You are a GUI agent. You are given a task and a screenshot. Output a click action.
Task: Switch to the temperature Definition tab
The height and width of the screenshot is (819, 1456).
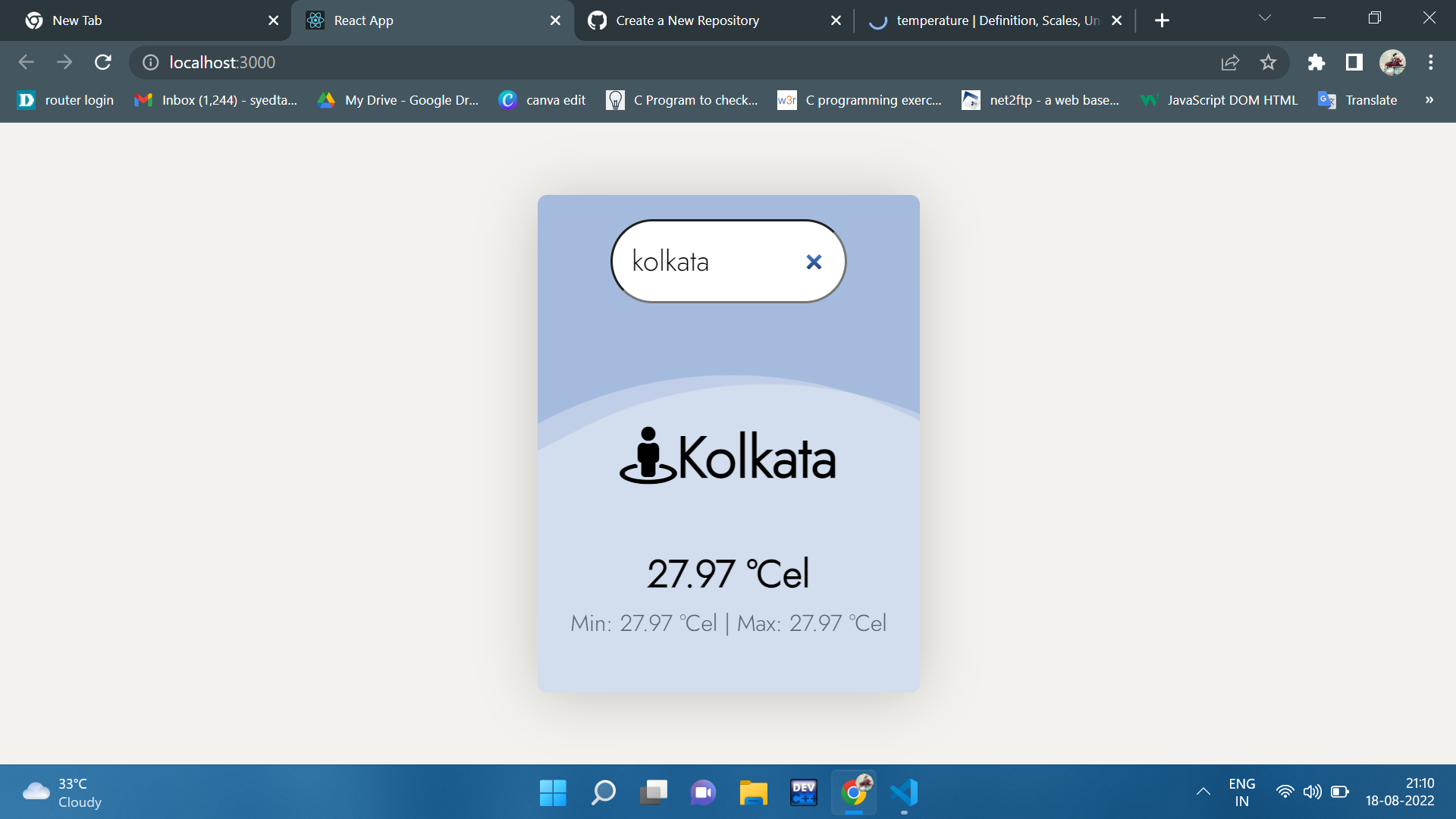(986, 20)
